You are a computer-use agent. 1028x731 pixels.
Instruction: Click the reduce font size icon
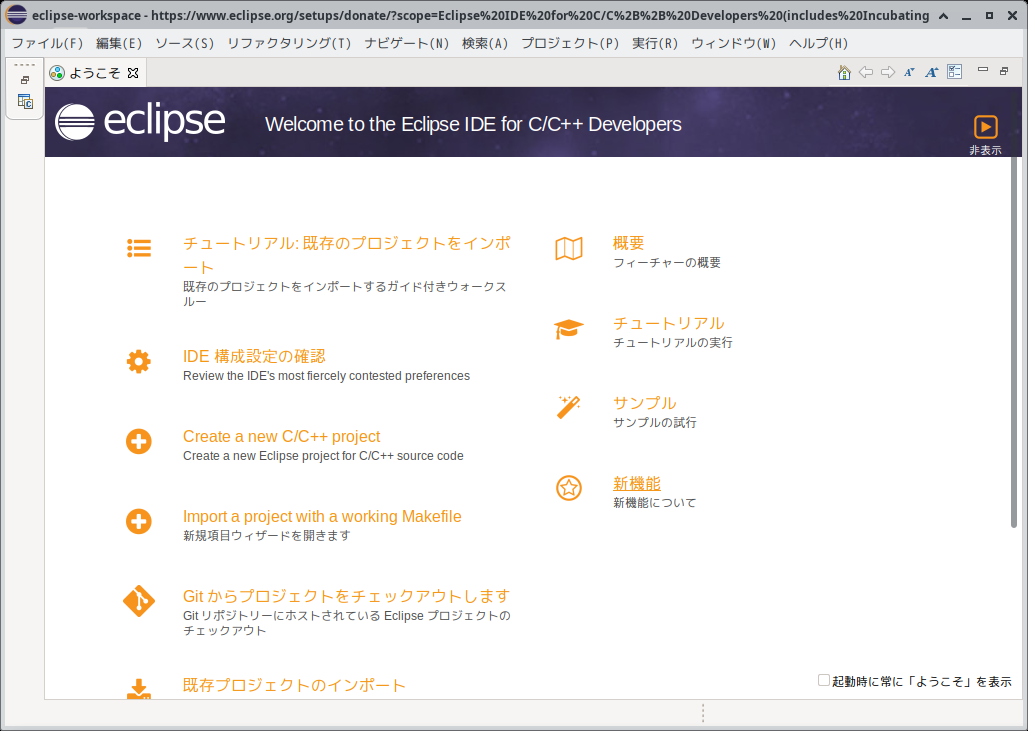pos(909,72)
